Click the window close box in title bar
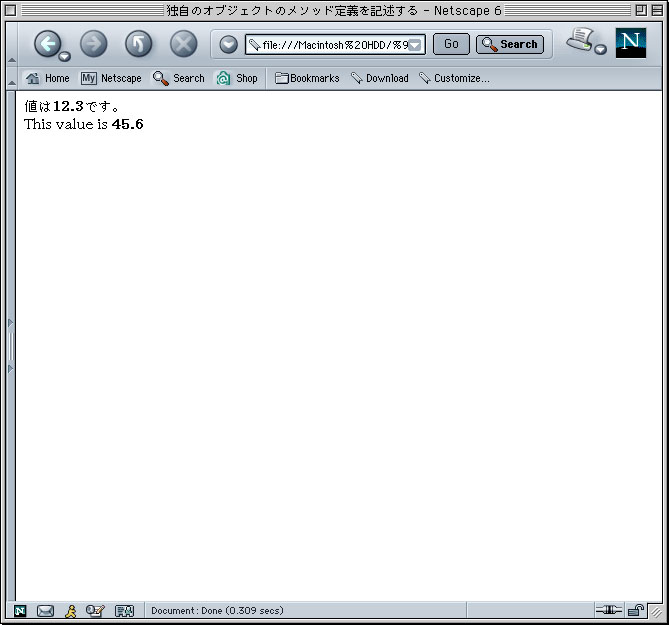The width and height of the screenshot is (669, 625). 11,10
